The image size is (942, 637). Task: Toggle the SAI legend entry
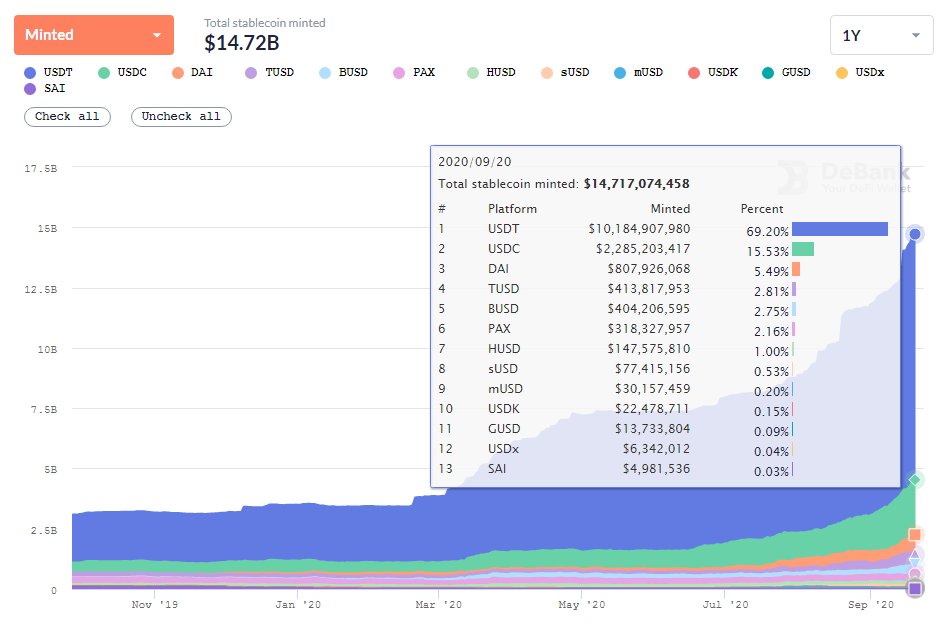coord(44,88)
